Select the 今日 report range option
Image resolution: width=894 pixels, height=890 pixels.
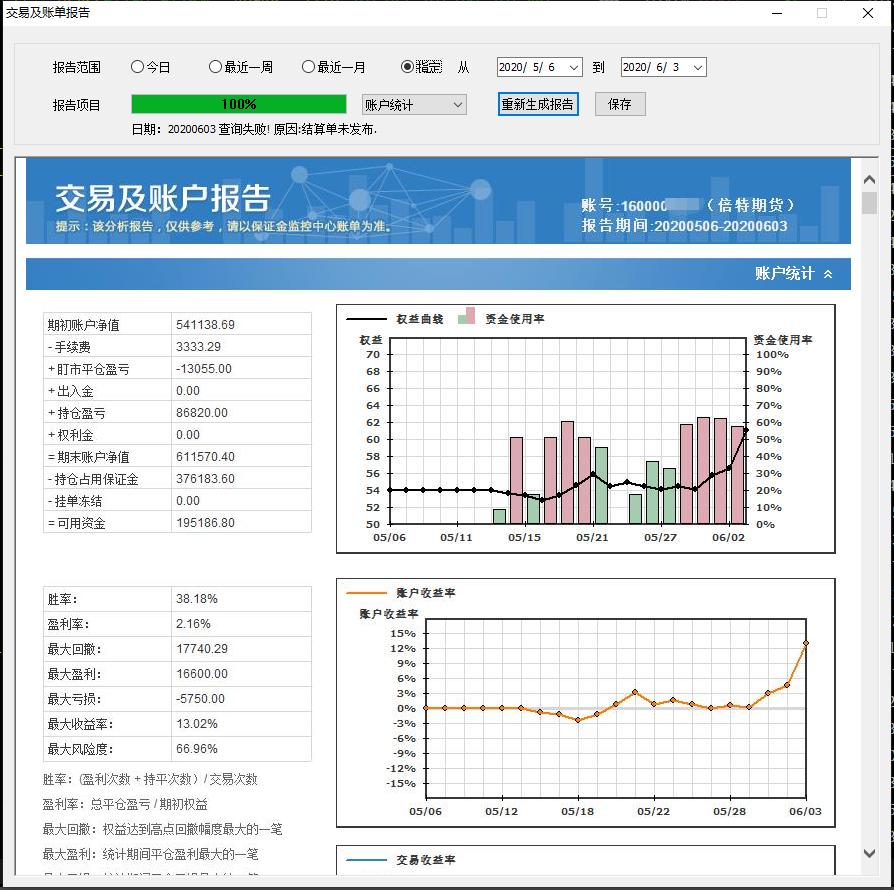point(136,66)
